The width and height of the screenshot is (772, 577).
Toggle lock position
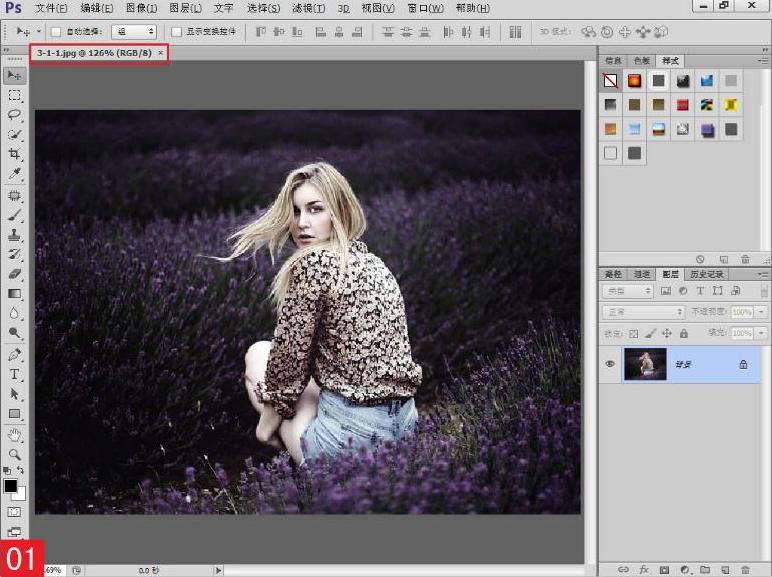(x=667, y=333)
